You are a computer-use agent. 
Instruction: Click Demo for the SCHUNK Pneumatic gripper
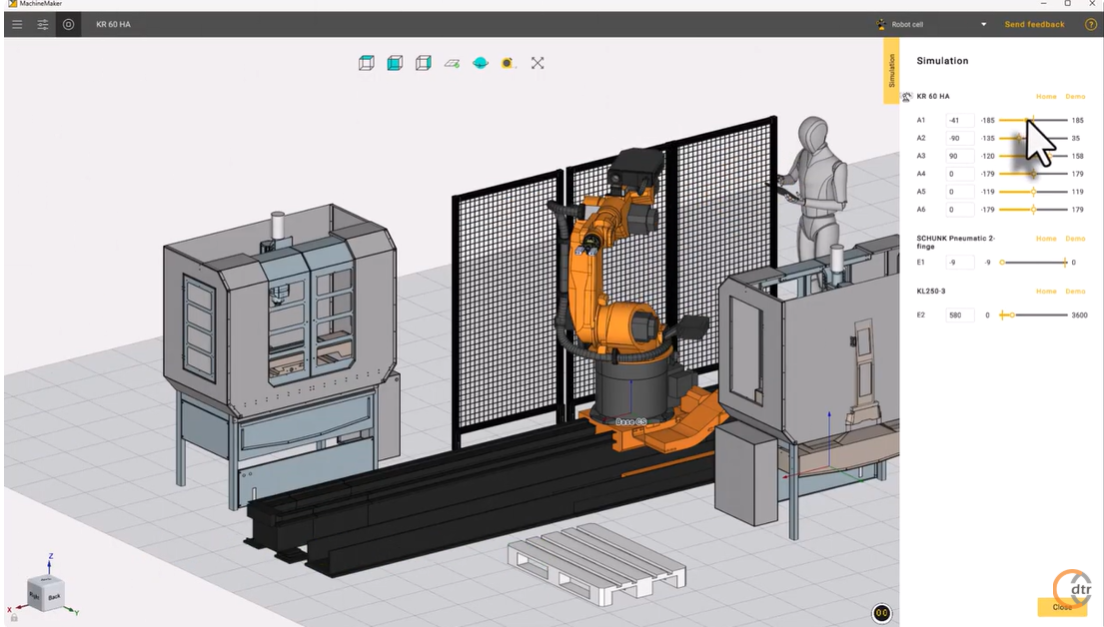pos(1077,238)
